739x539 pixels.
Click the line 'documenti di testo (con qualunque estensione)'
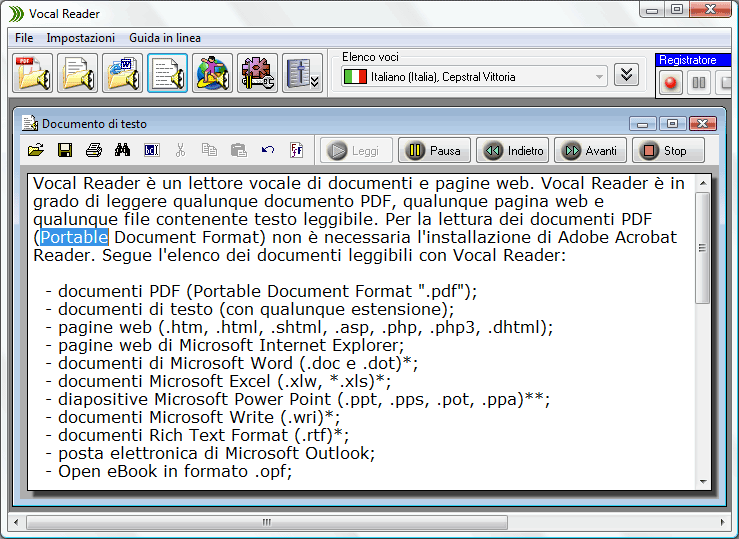250,309
